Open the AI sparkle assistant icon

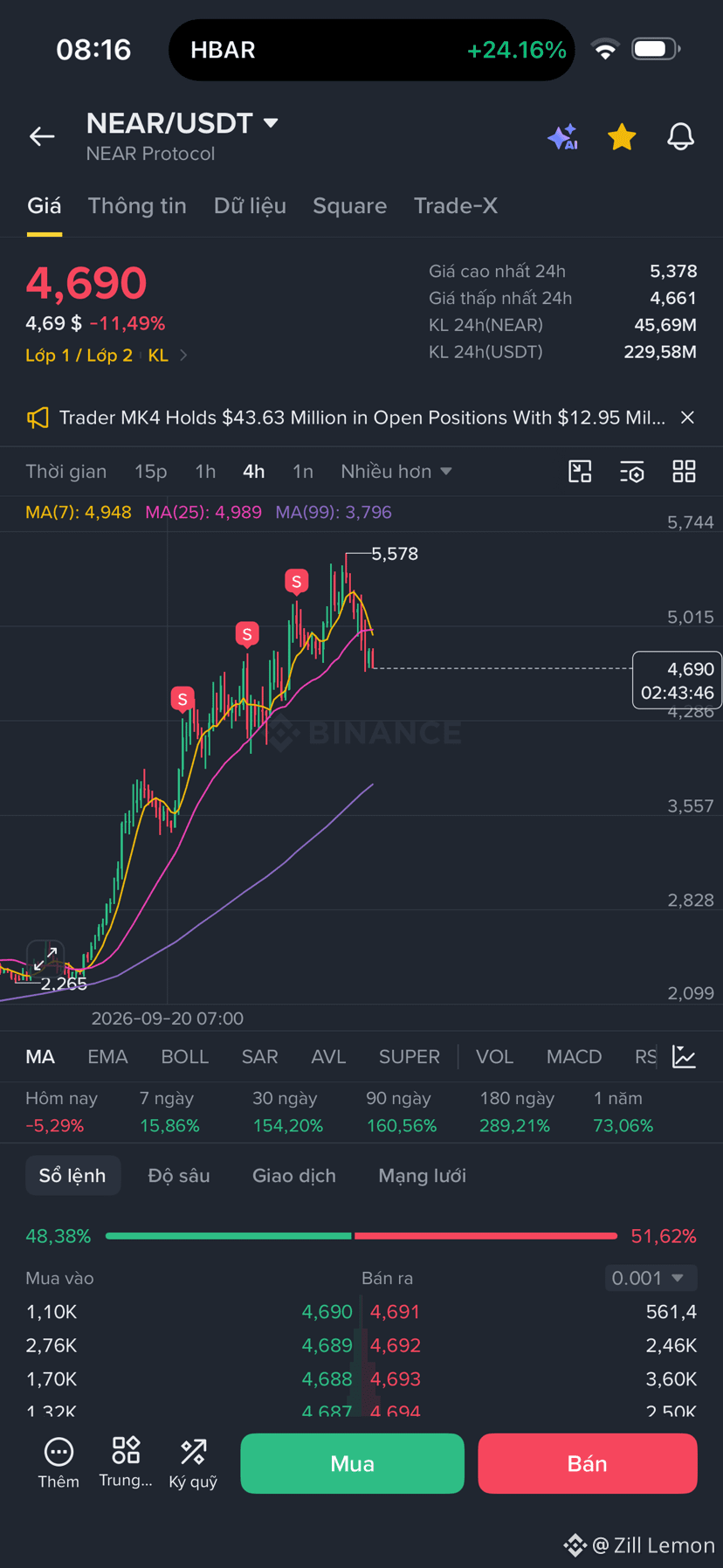pyautogui.click(x=563, y=137)
